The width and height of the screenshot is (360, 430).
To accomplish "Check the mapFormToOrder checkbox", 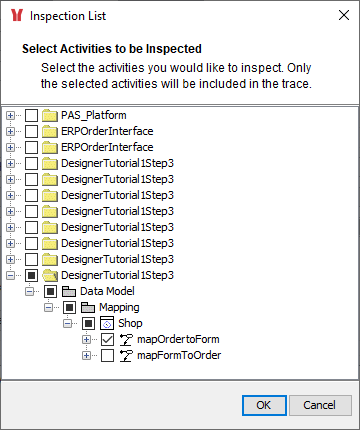I will pos(107,355).
